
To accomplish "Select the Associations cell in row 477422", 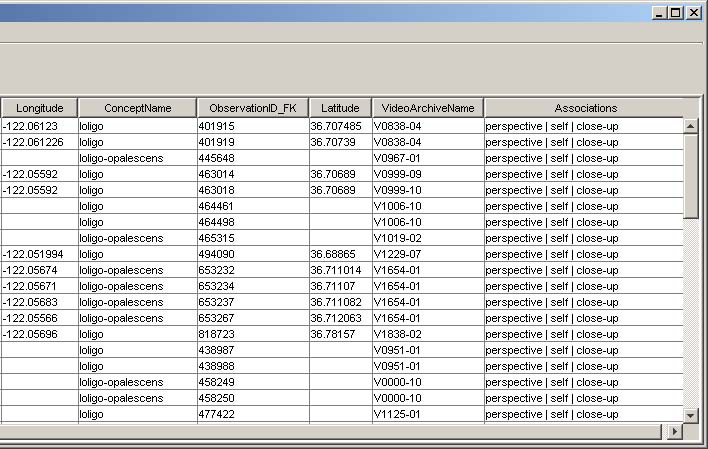I will coord(583,414).
